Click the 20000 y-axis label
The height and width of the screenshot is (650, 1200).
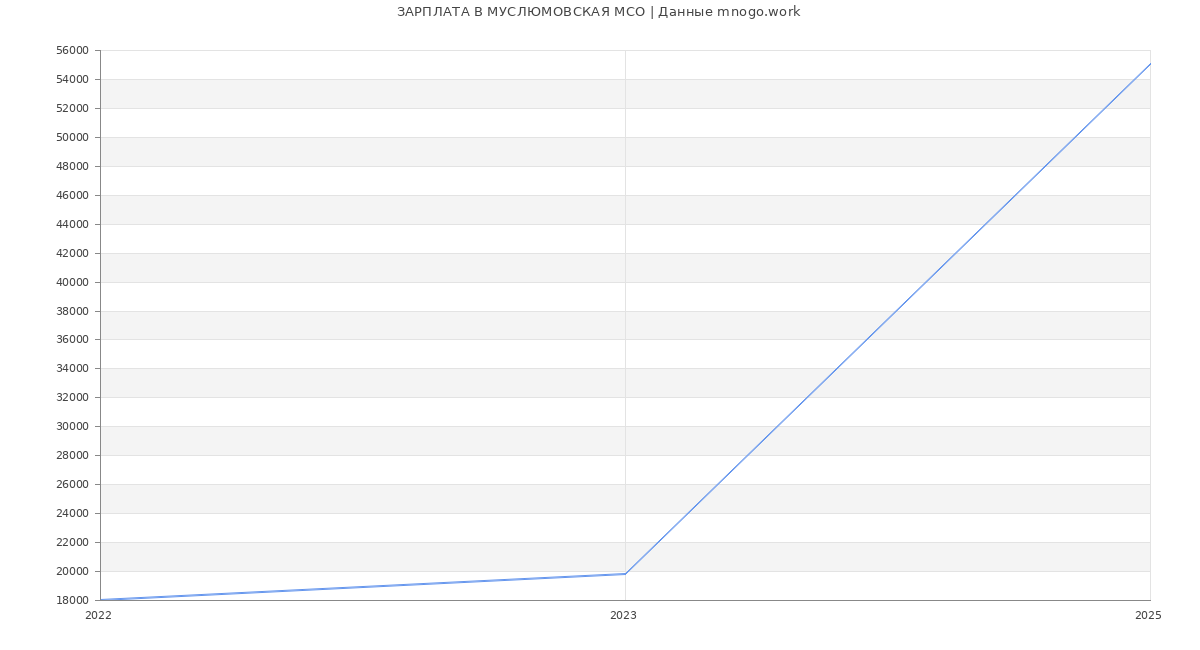[72, 571]
